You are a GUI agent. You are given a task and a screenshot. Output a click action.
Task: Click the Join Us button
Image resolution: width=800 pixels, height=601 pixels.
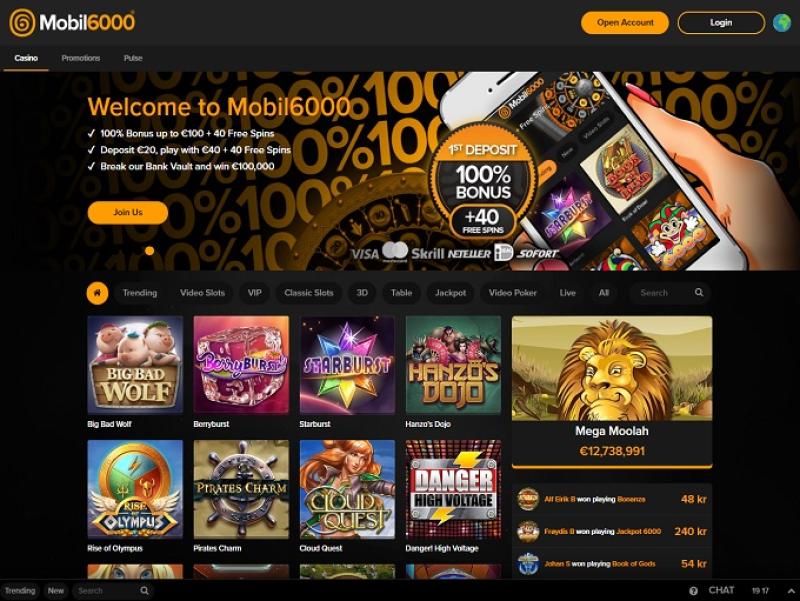tap(128, 212)
